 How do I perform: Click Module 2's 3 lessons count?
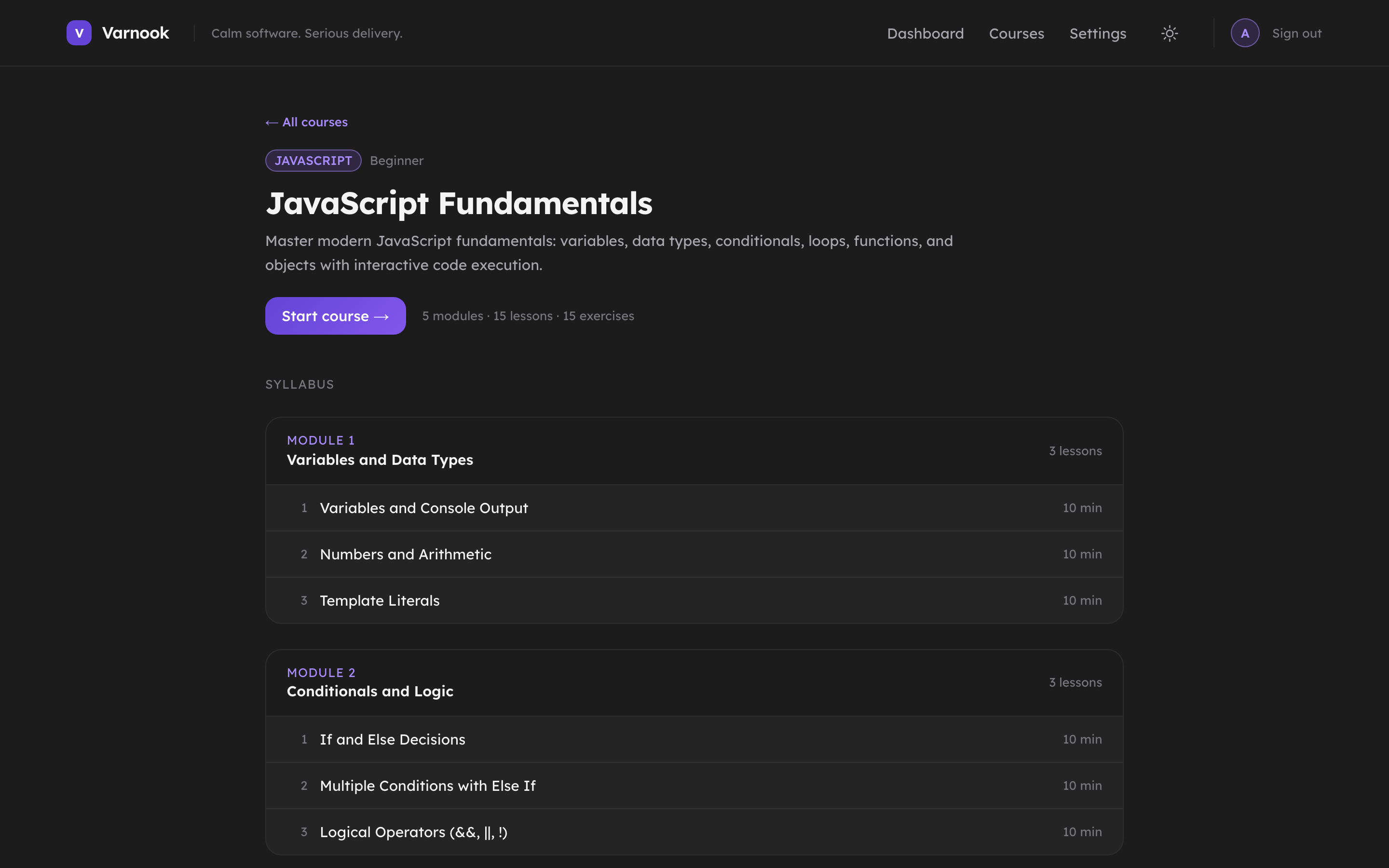pyautogui.click(x=1075, y=682)
